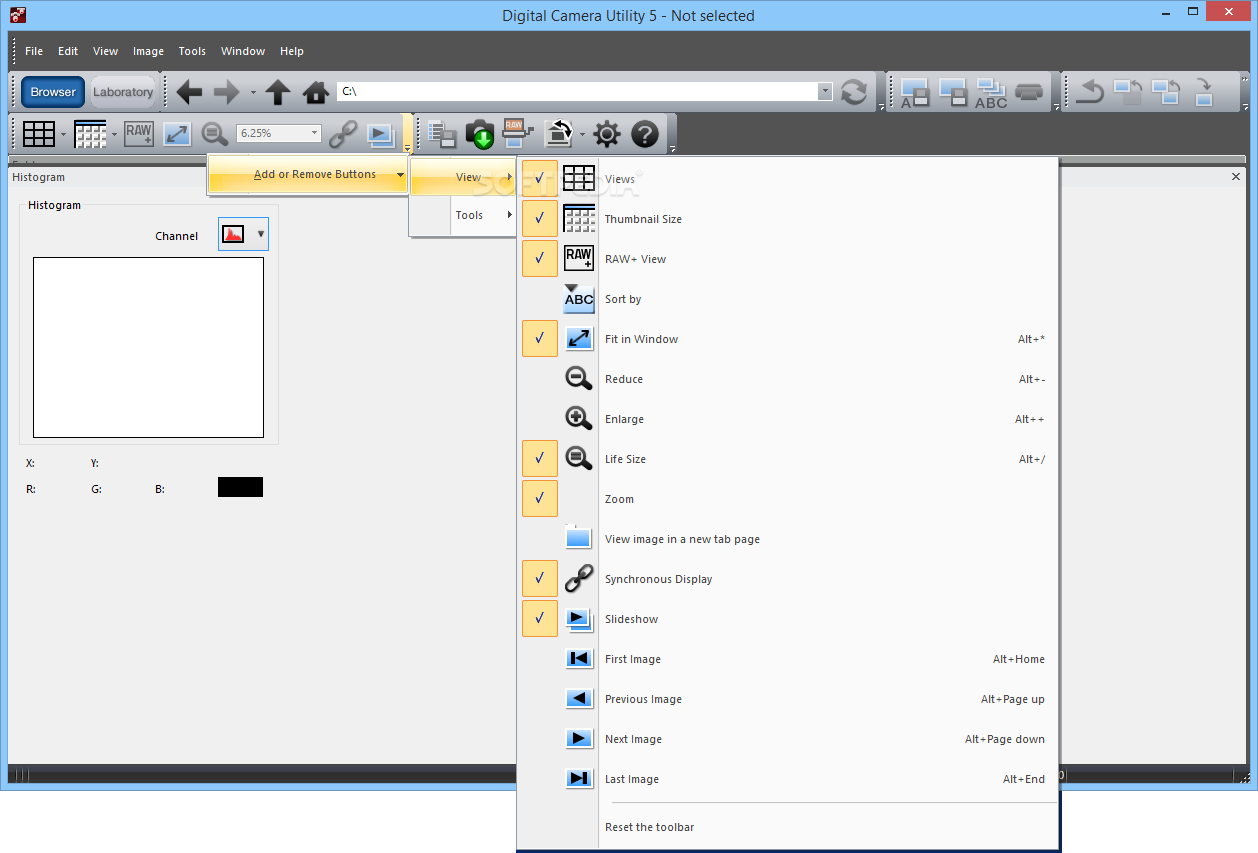
Task: Open settings gear in toolbar
Action: coord(607,134)
